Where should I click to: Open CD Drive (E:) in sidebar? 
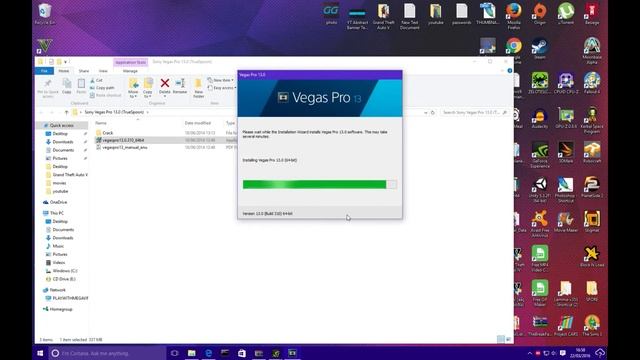[60, 279]
